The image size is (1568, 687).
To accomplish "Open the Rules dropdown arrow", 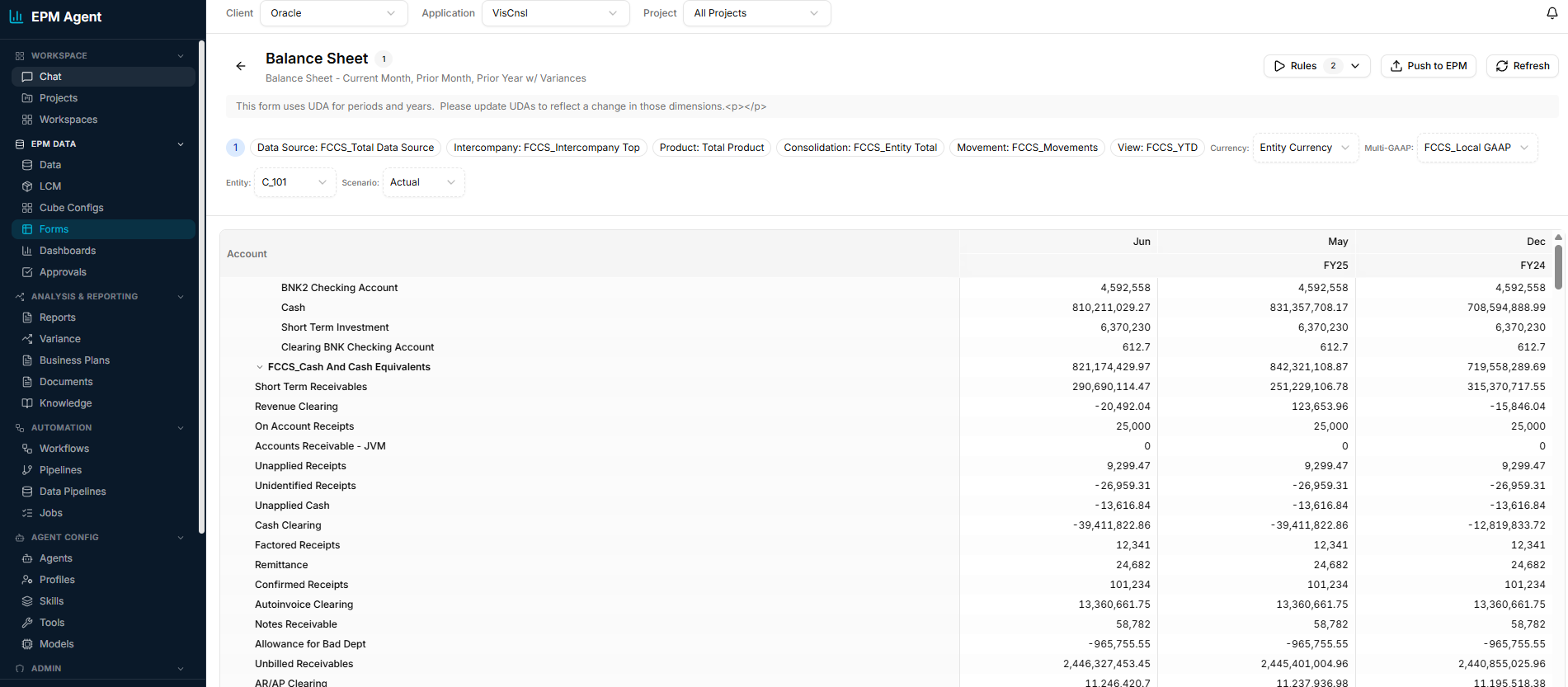I will click(1355, 66).
